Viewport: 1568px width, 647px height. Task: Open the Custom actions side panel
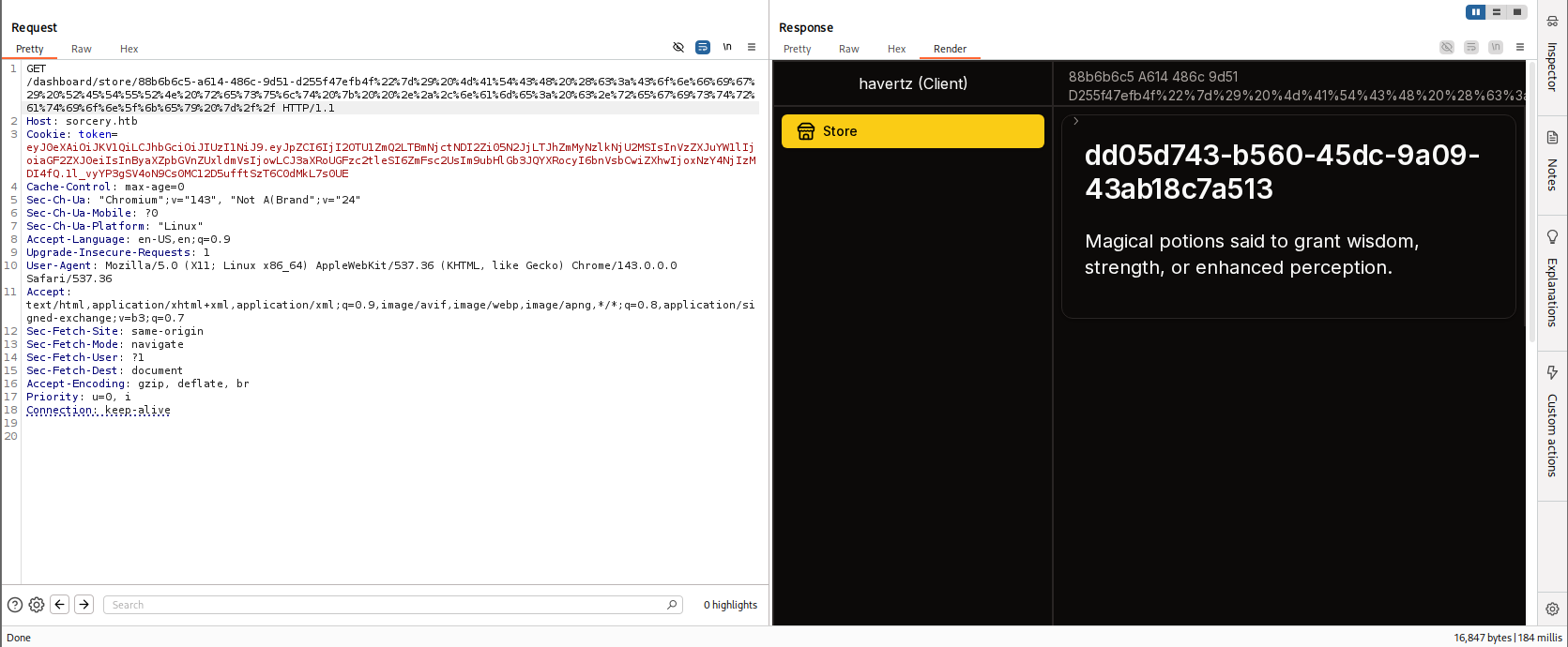(1552, 422)
